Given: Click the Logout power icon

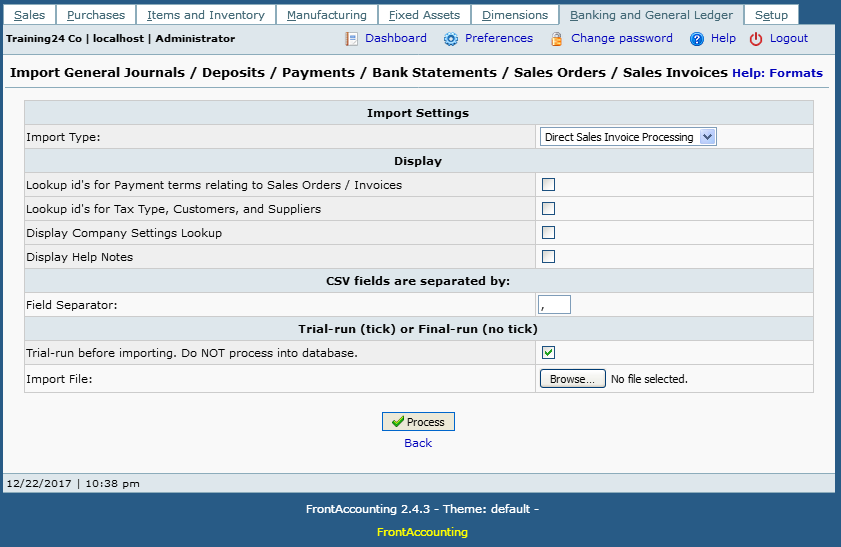Looking at the screenshot, I should coord(756,39).
